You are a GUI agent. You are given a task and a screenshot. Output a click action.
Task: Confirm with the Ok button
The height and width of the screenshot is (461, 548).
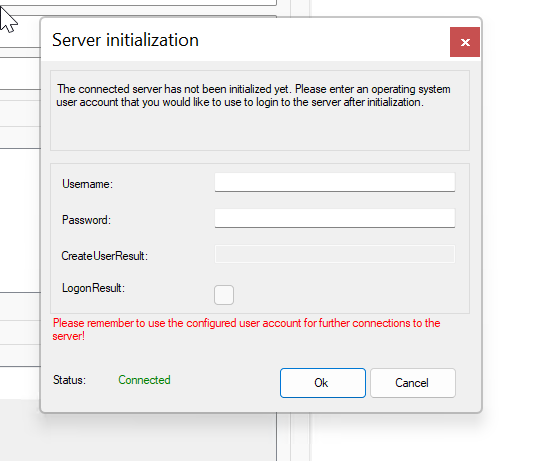(323, 383)
